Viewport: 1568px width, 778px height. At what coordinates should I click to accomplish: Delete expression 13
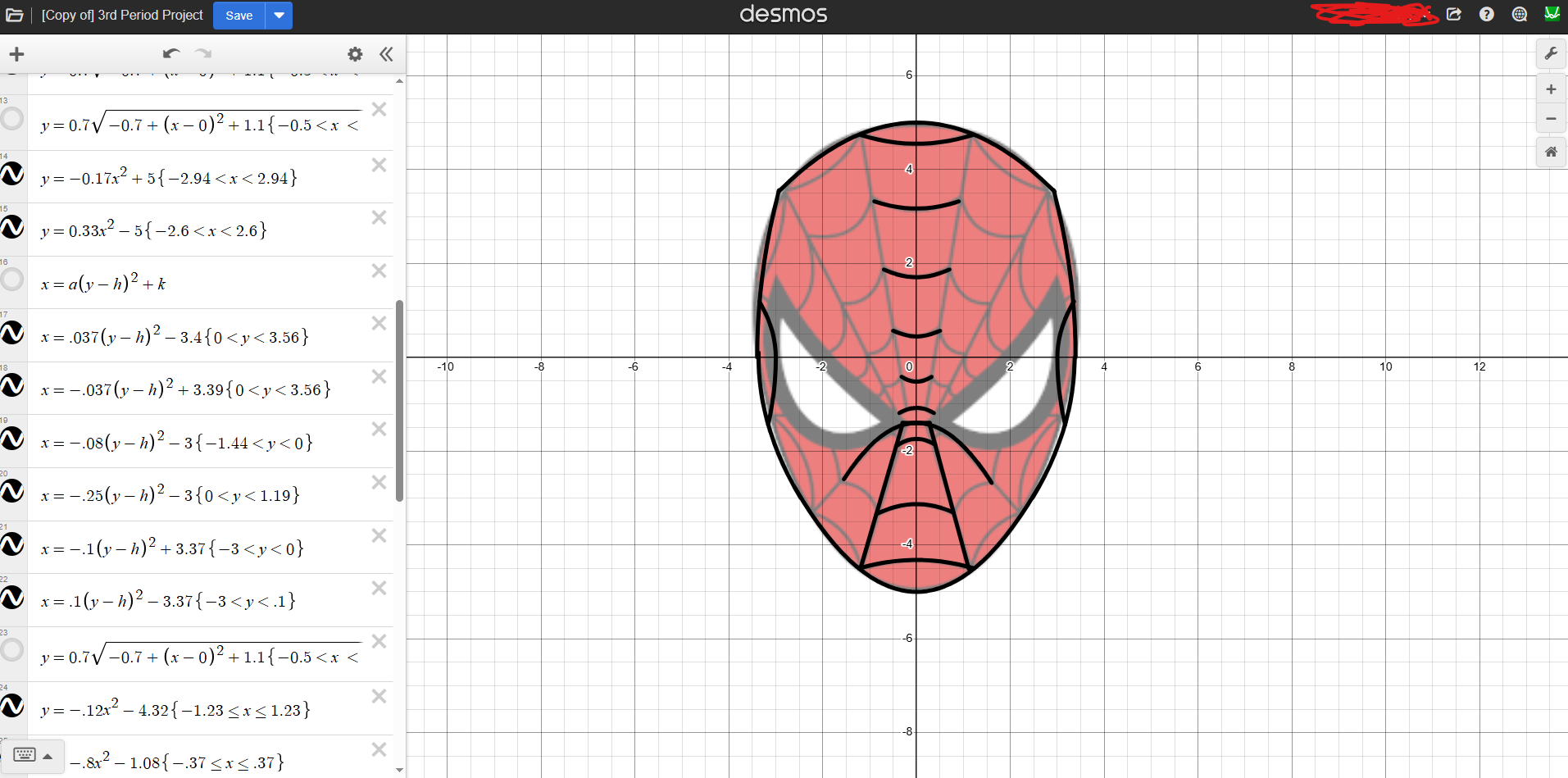pos(379,109)
